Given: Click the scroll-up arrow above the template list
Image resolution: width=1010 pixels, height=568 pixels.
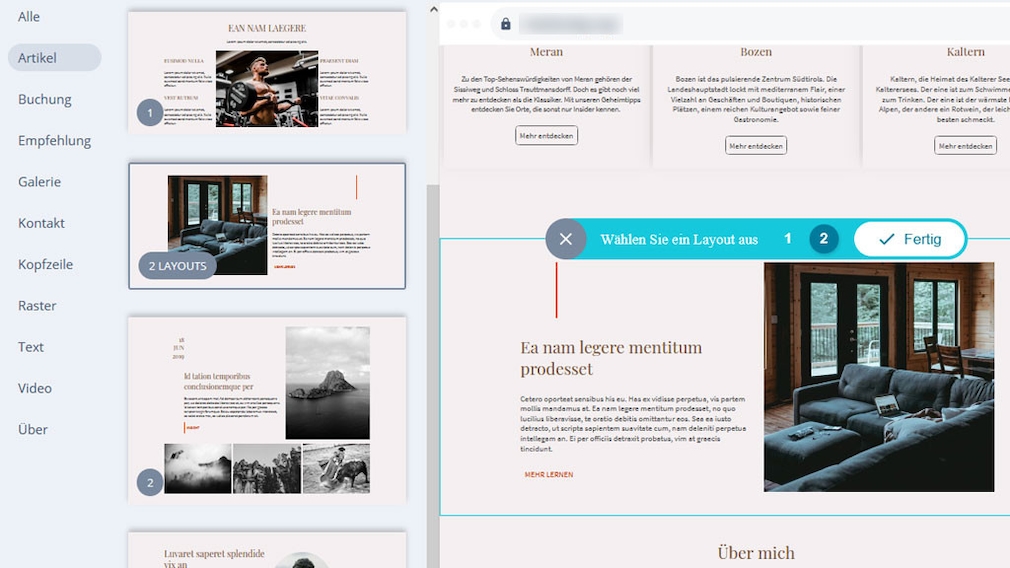Looking at the screenshot, I should tap(433, 9).
